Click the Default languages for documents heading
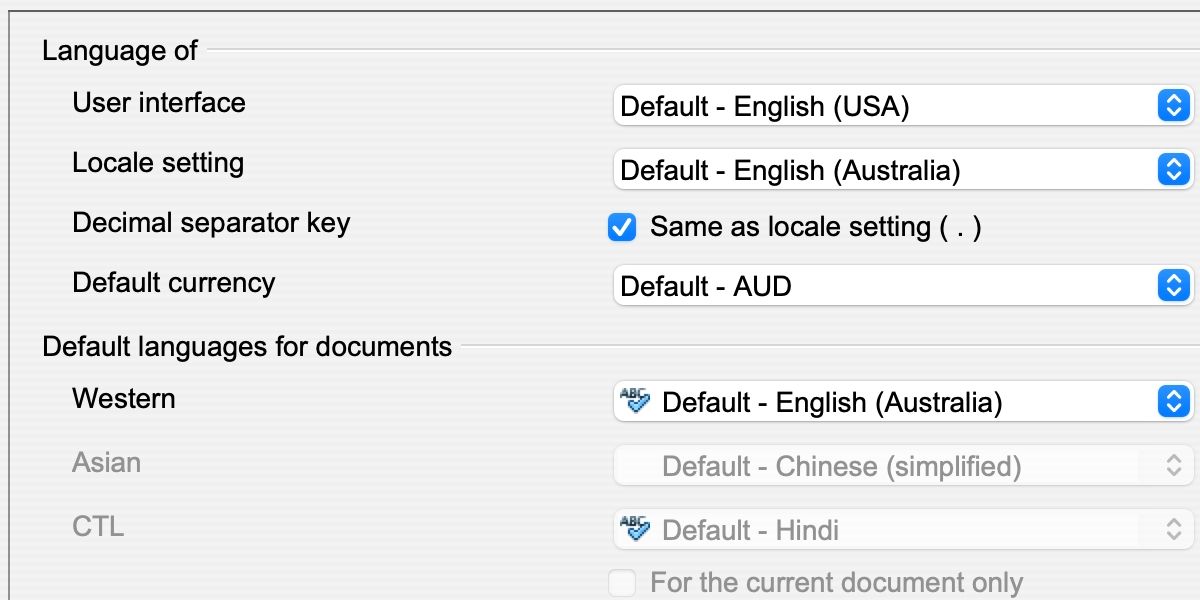The height and width of the screenshot is (600, 1200). (247, 347)
